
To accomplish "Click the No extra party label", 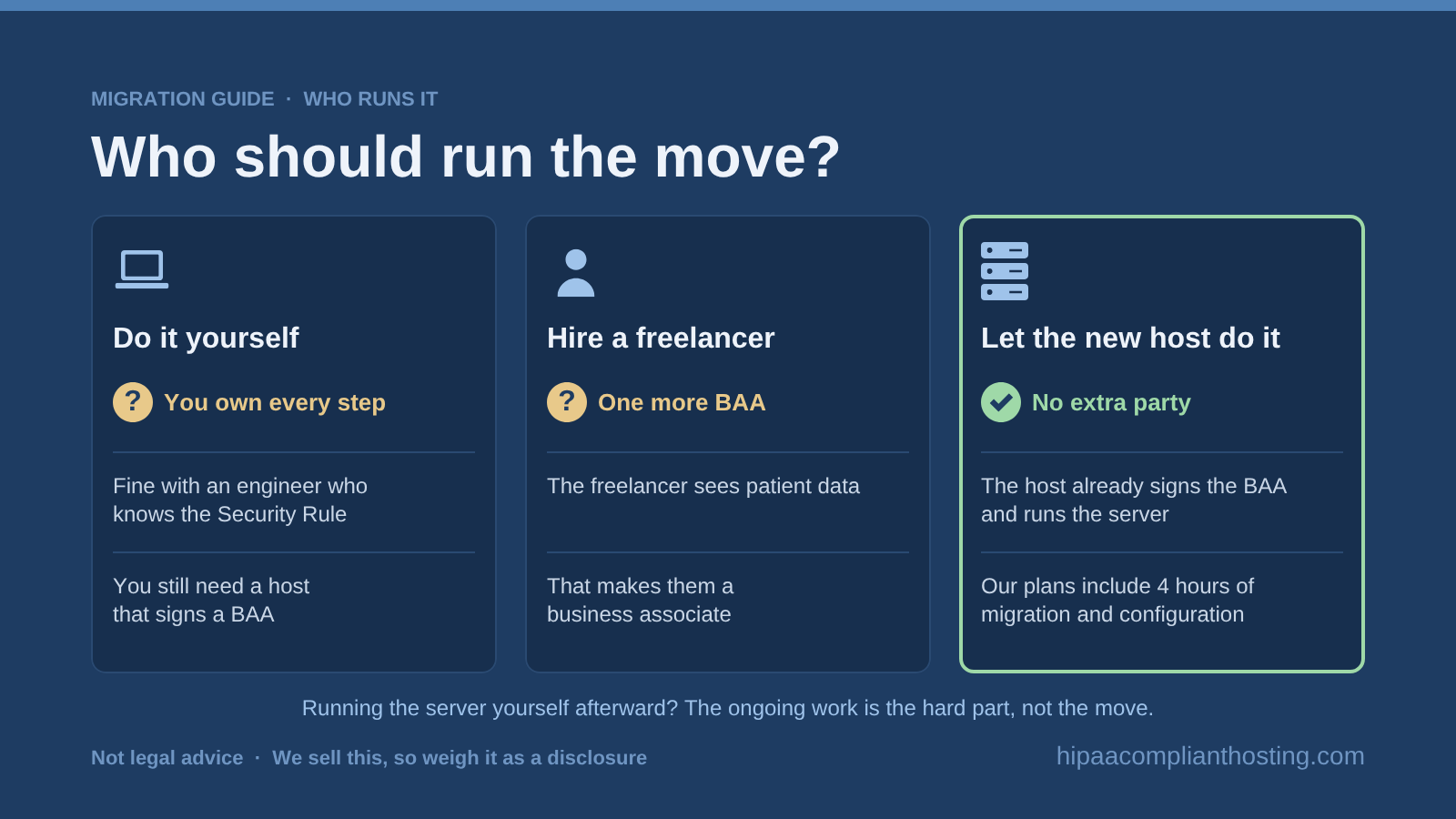I will 1111,402.
